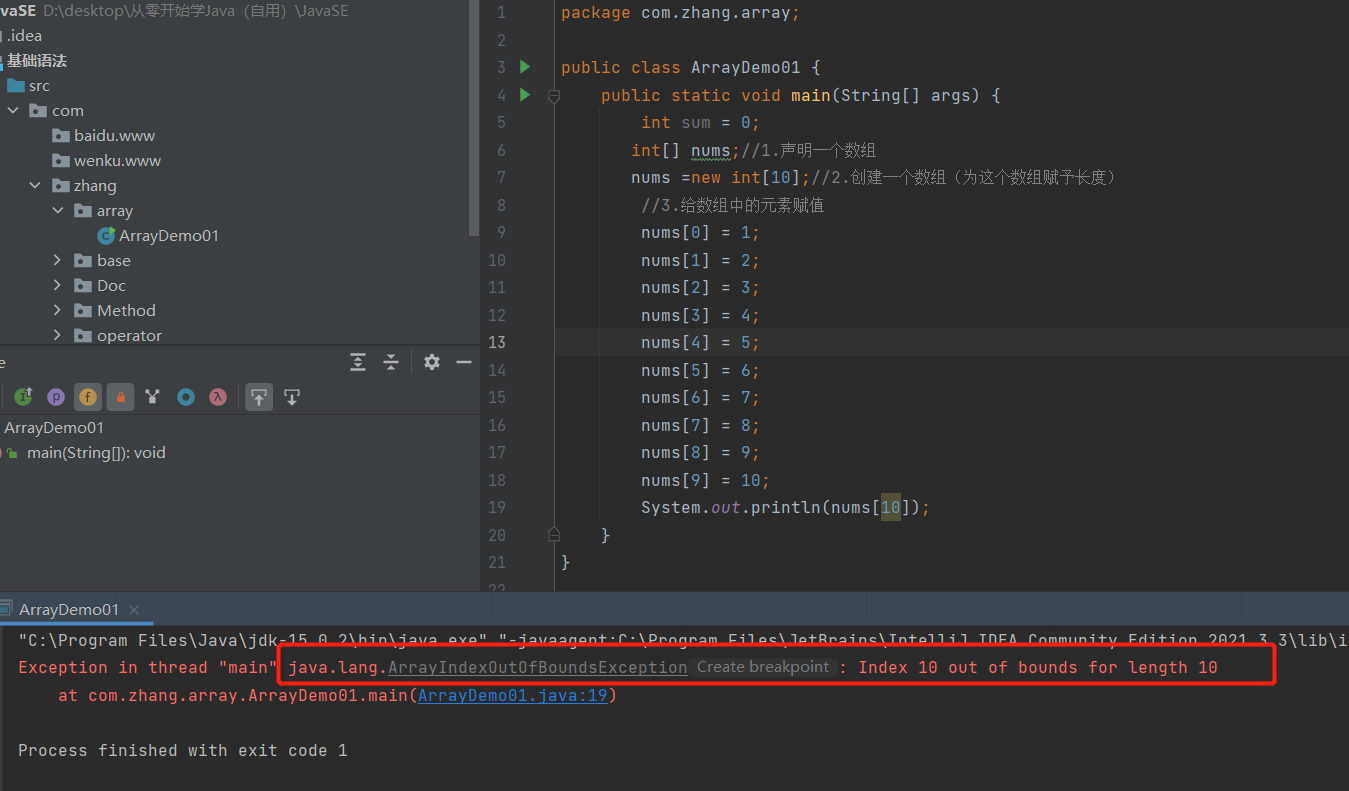1349x791 pixels.
Task: Select ArrayDemo01 in the Structure panel
Action: (x=54, y=428)
